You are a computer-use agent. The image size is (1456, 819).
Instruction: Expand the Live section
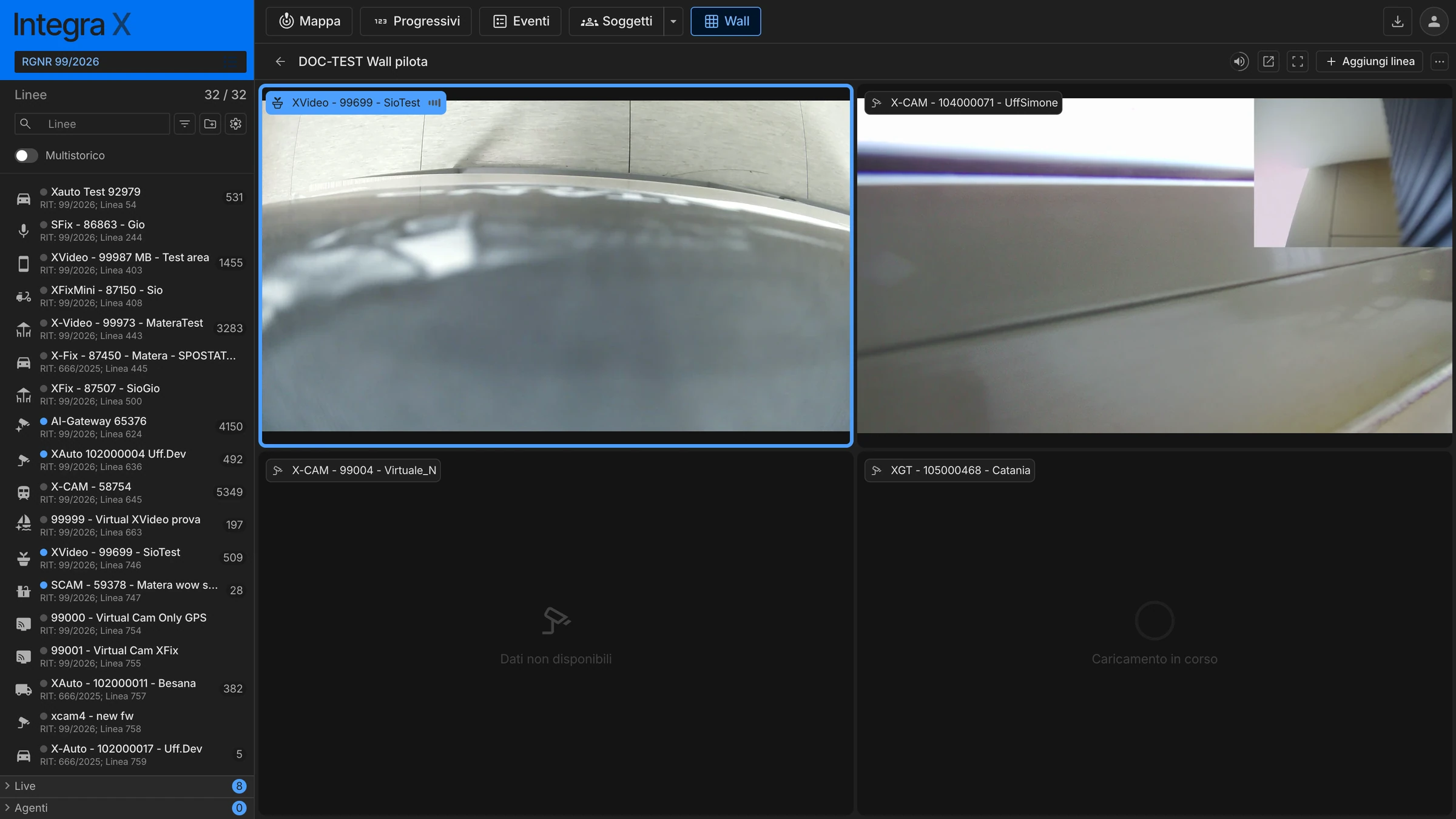tap(127, 786)
